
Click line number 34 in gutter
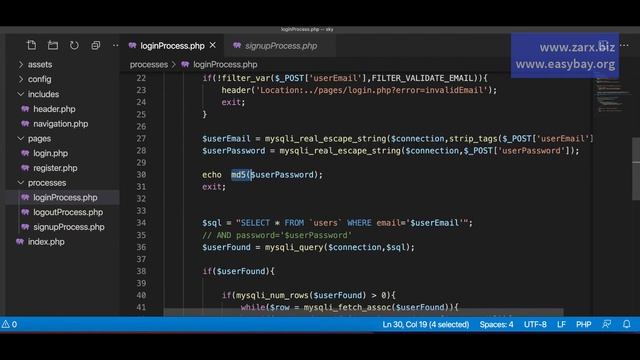tap(141, 223)
